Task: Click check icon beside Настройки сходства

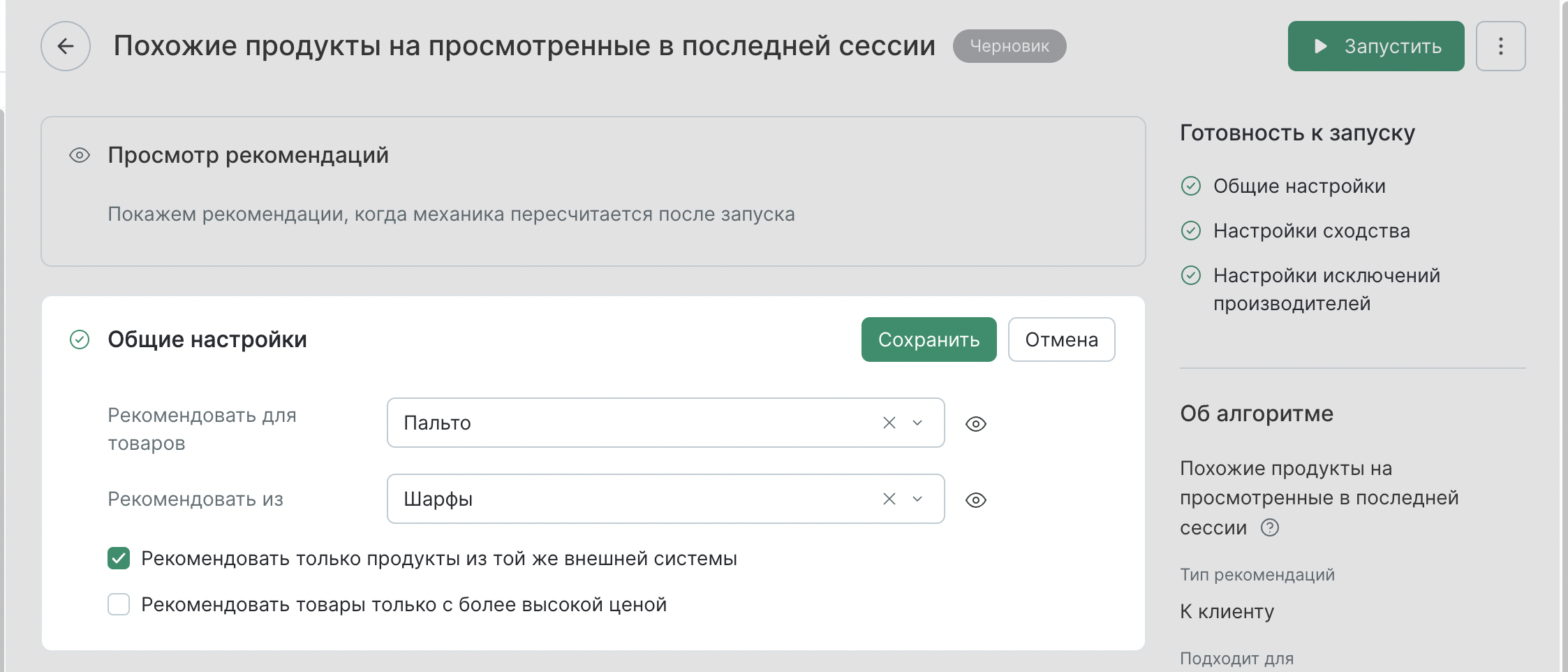Action: click(1190, 231)
